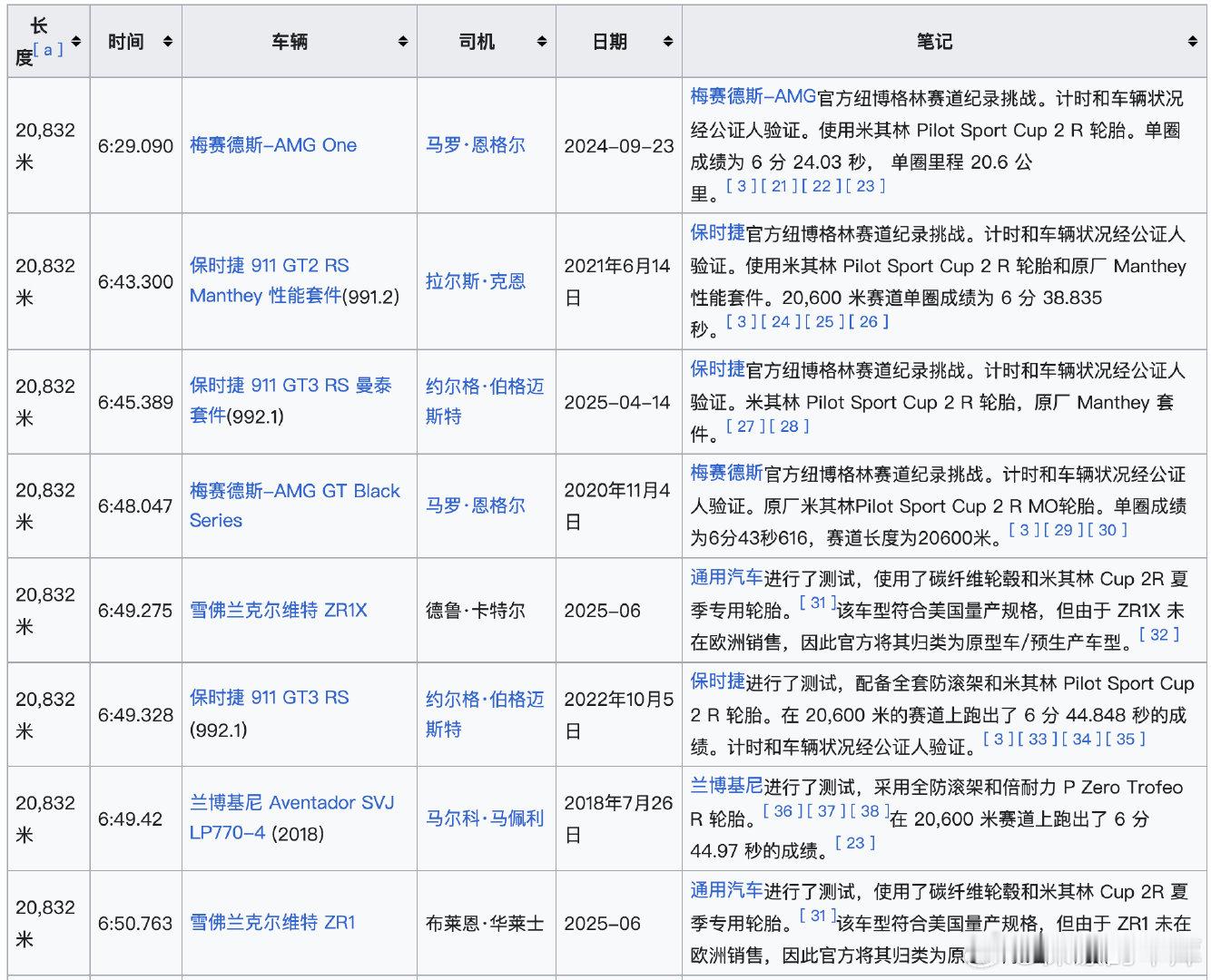1211x980 pixels.
Task: Open citation [35] reference
Action: pos(1126,739)
